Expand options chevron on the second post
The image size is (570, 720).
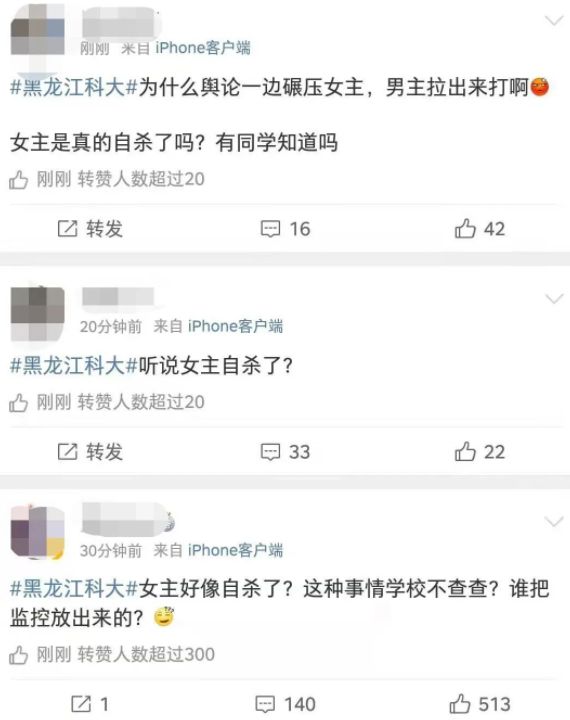[553, 299]
